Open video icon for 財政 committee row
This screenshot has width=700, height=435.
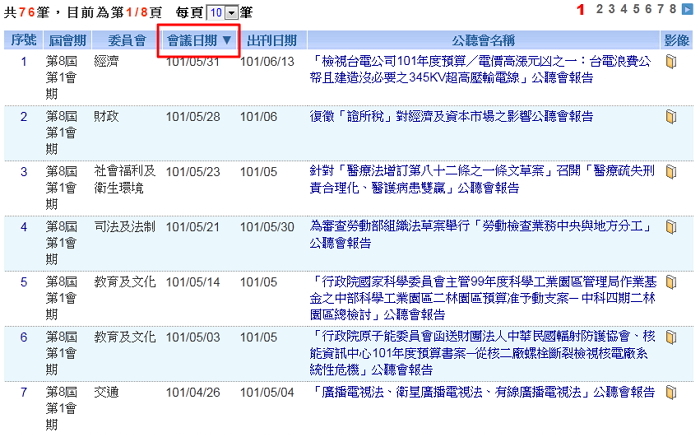tap(671, 117)
